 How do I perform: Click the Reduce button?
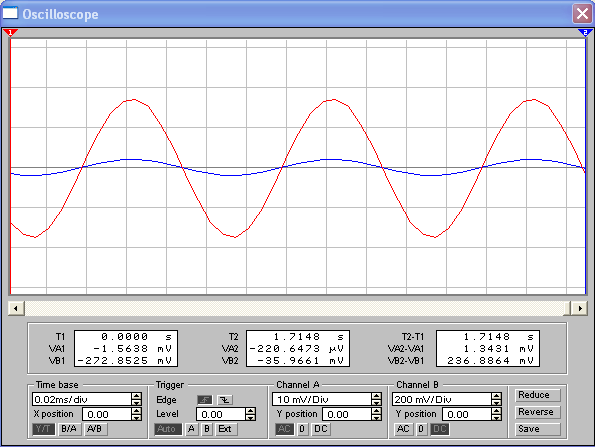pyautogui.click(x=537, y=395)
